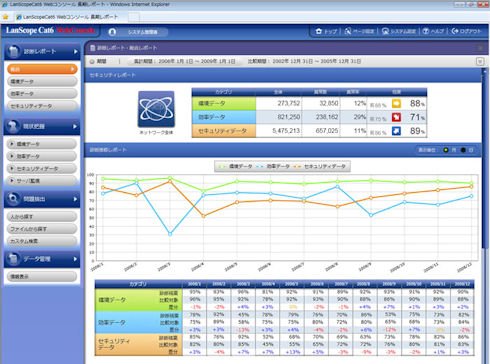Click the データ管理 section icon
The image size is (490, 364).
click(x=13, y=259)
